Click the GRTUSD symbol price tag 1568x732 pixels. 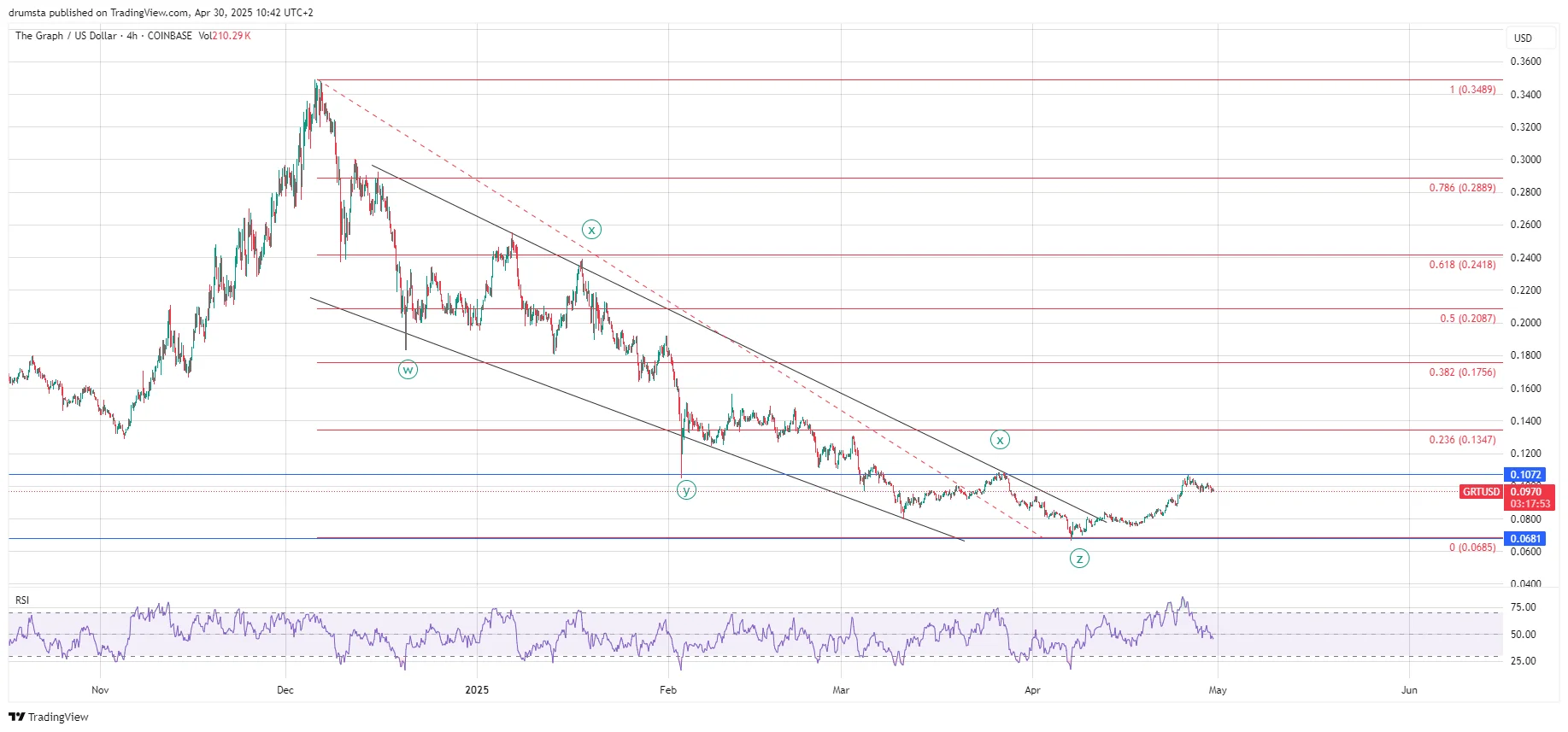tap(1481, 492)
